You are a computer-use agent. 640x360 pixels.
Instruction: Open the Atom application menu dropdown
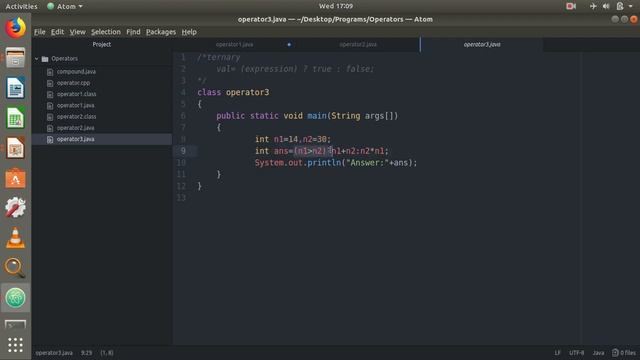click(x=65, y=6)
